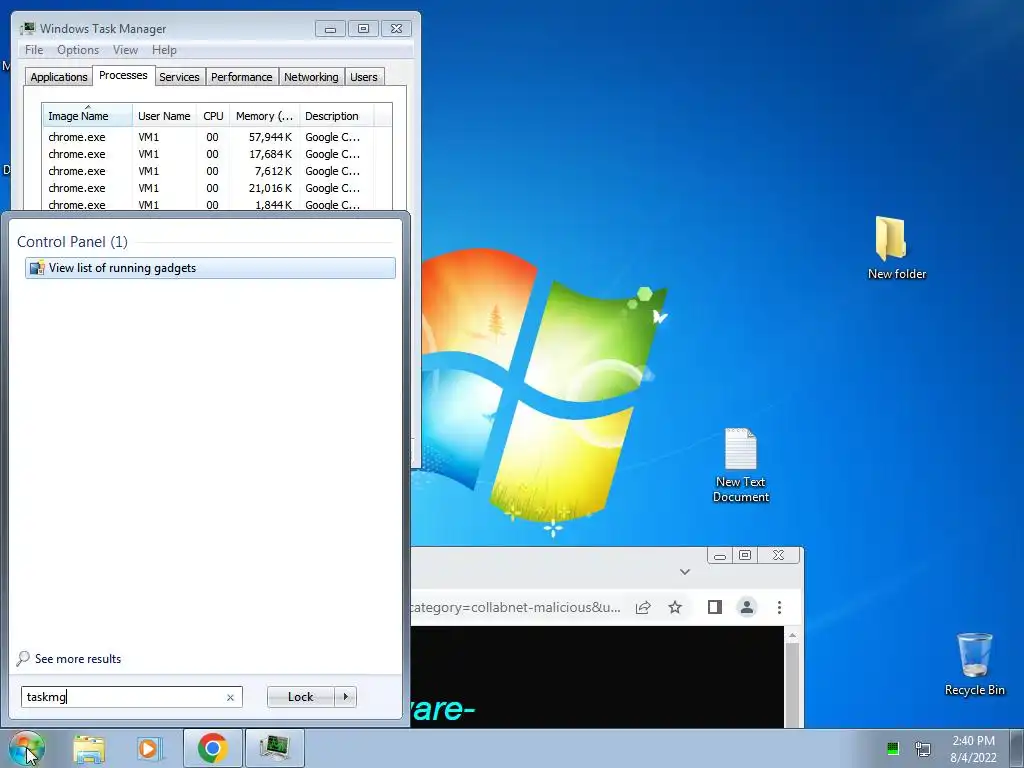Launch Windows Media Player from the taskbar
This screenshot has width=1024, height=768.
coord(149,748)
